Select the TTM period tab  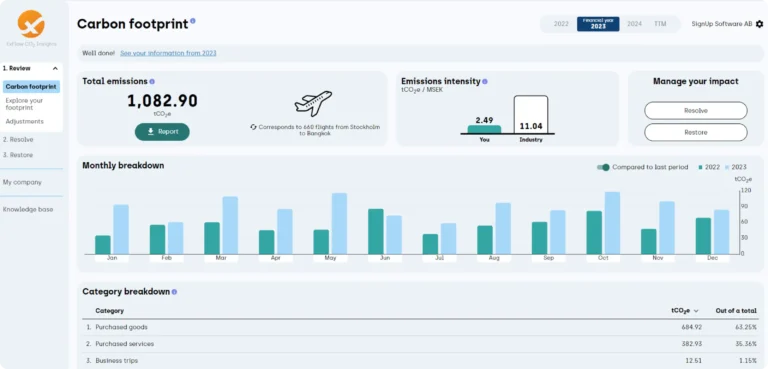[x=660, y=24]
